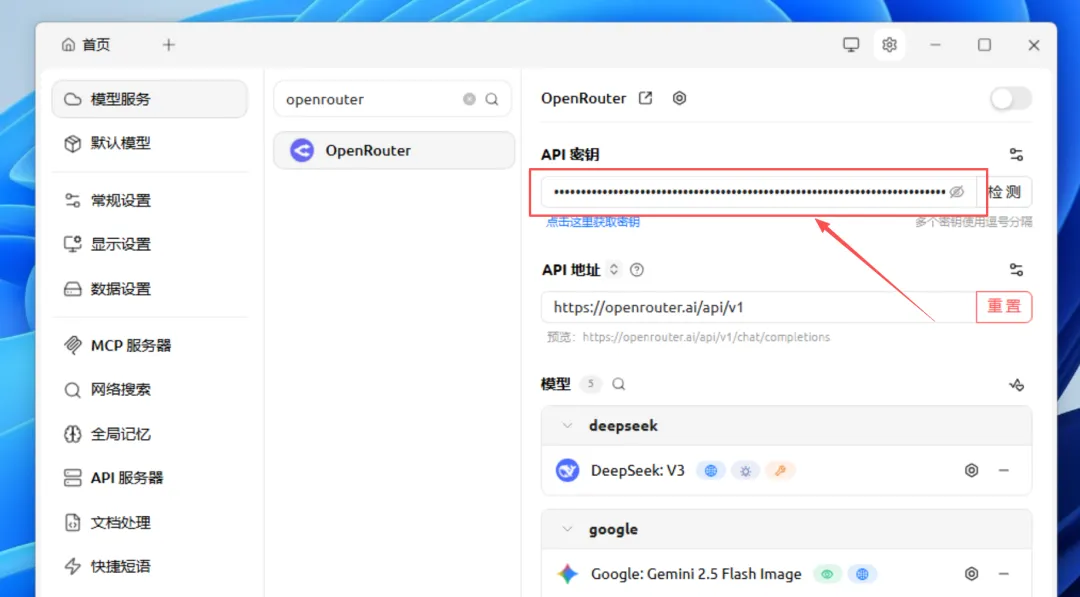Clear the provider search text
This screenshot has width=1080, height=597.
pos(469,99)
